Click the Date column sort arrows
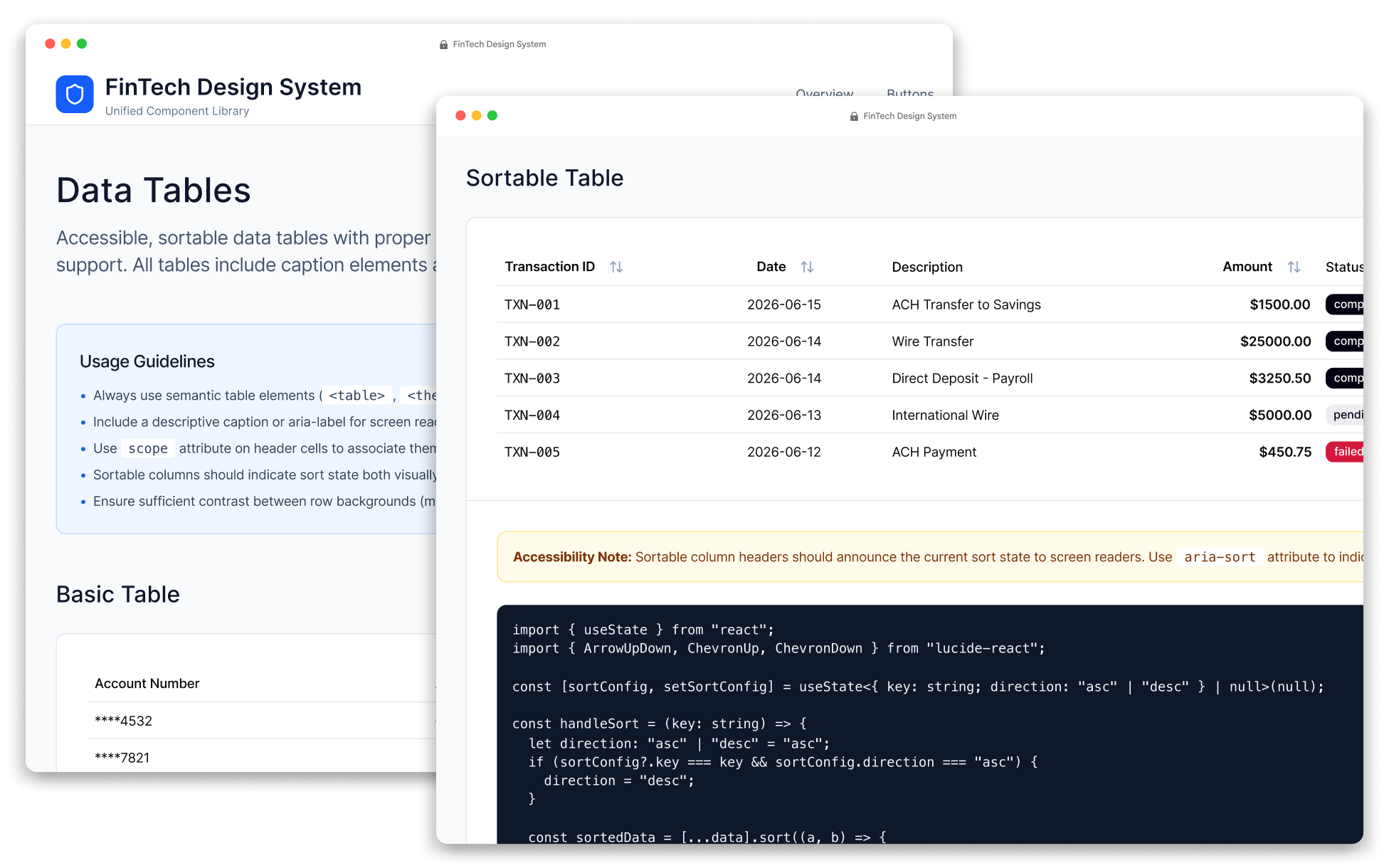 point(807,267)
